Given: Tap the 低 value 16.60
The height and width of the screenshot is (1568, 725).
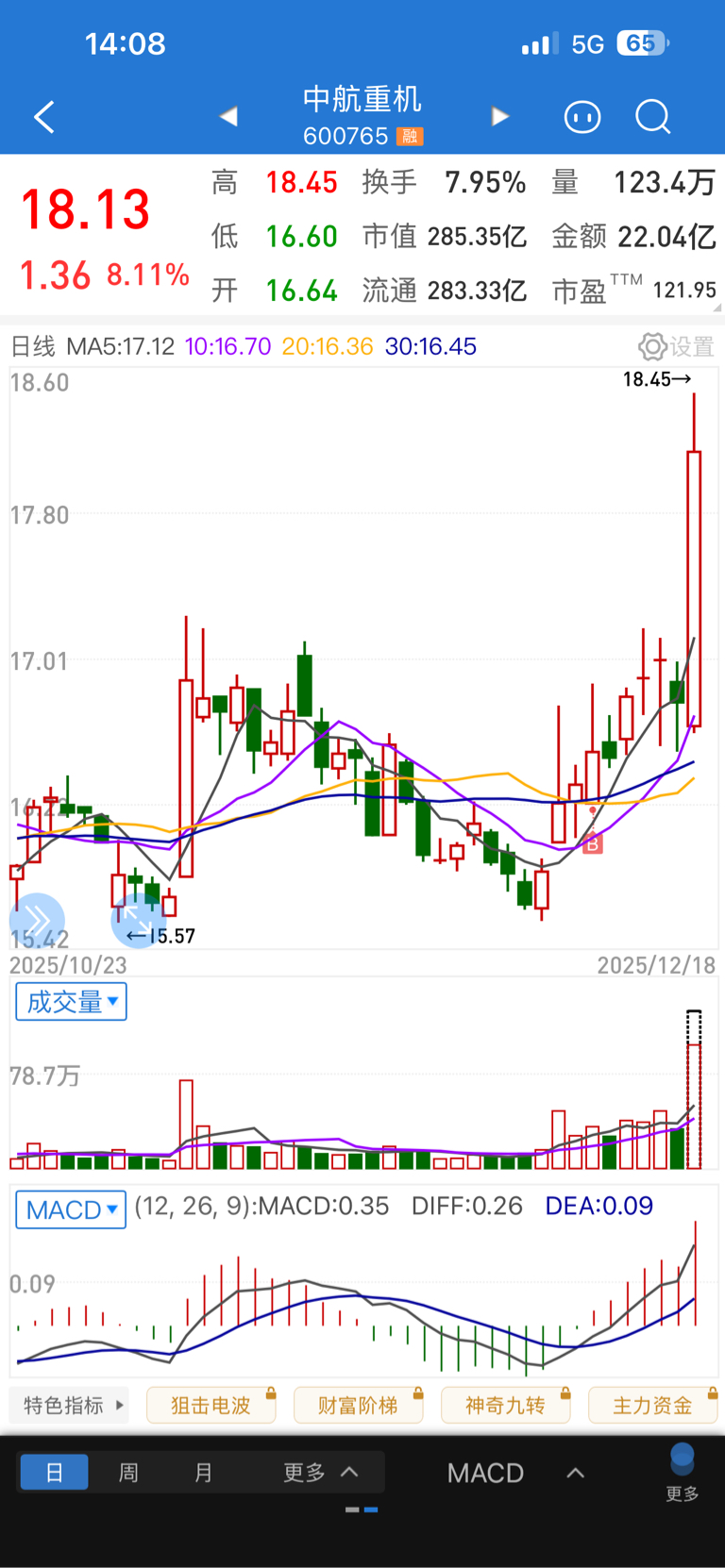Looking at the screenshot, I should pyautogui.click(x=301, y=236).
